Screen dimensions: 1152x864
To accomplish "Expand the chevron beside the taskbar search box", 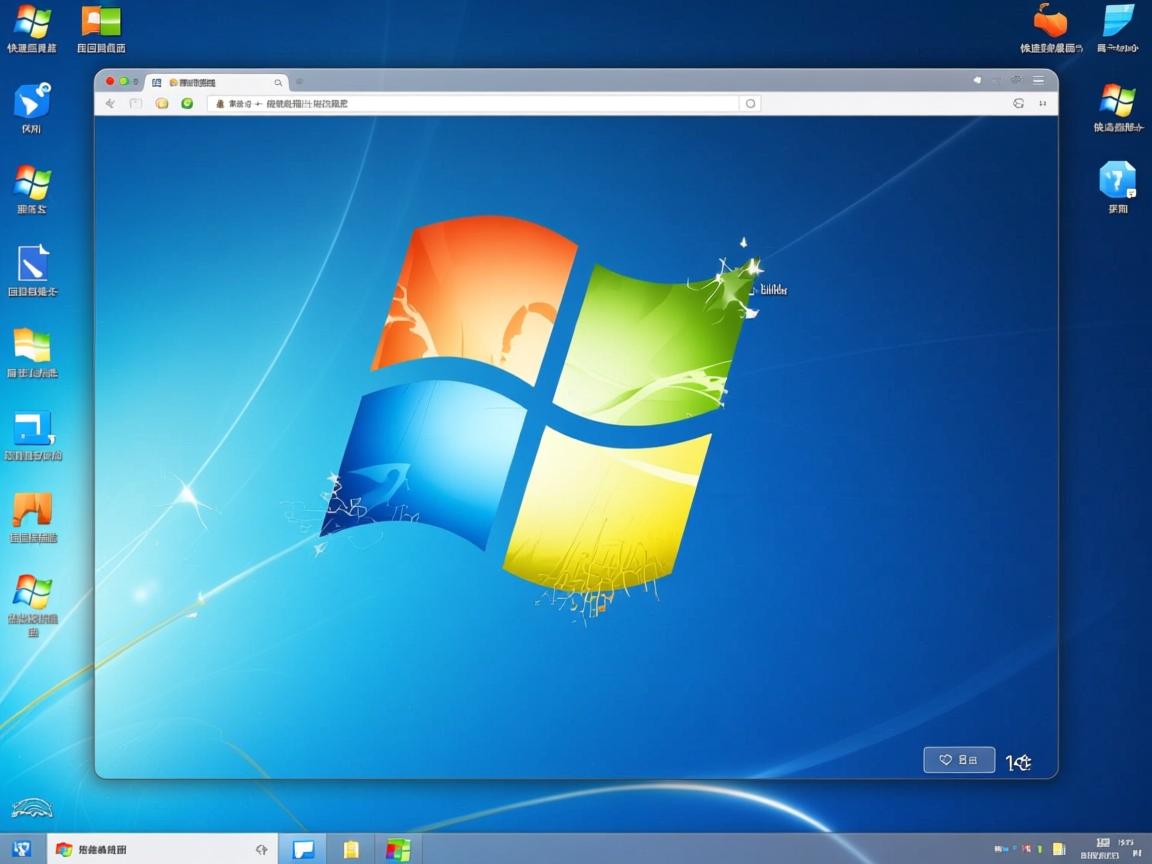I will coord(262,849).
